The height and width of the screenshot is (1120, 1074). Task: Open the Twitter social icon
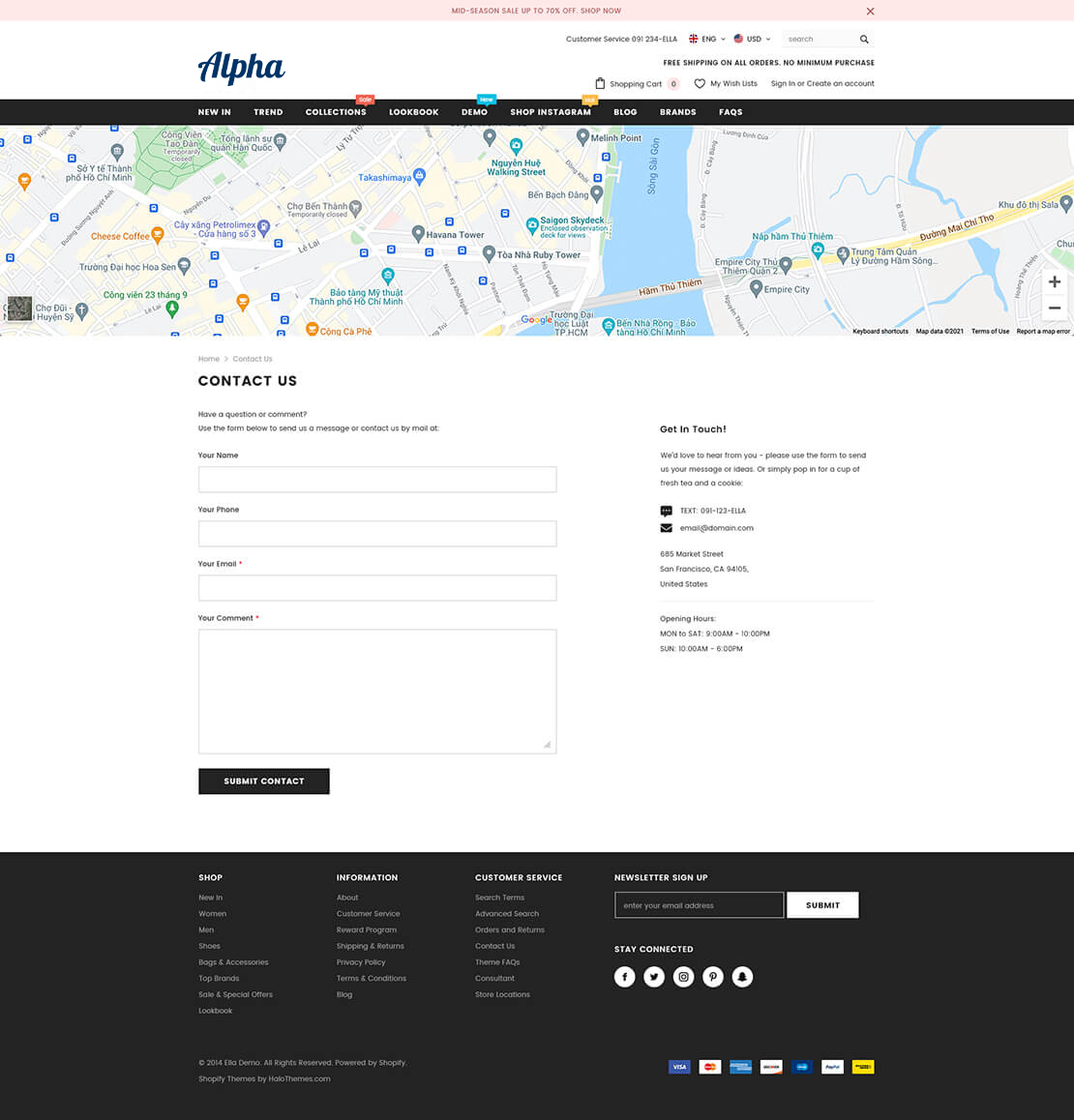pyautogui.click(x=654, y=977)
